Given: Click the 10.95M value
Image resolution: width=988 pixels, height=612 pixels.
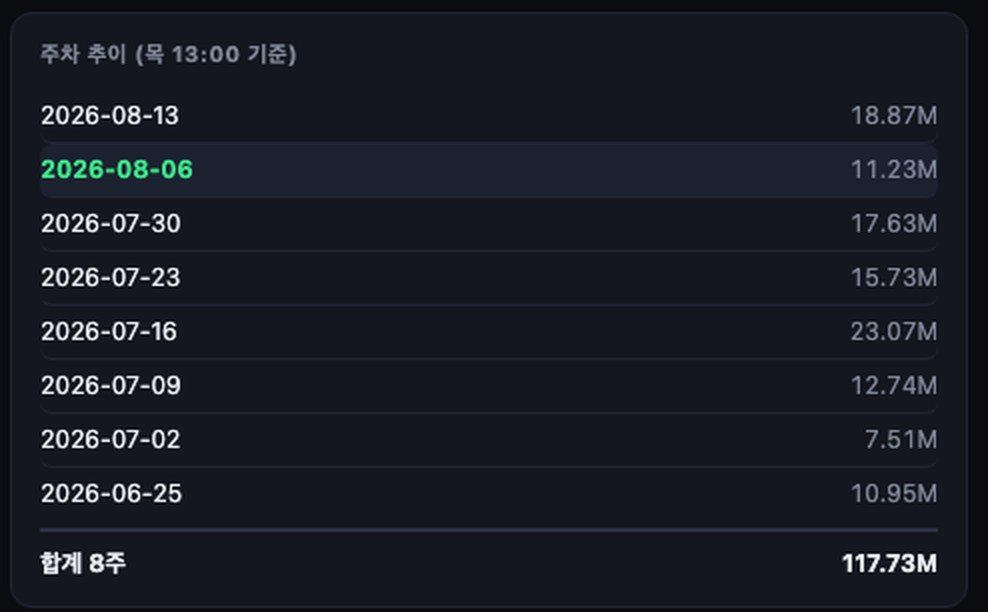Looking at the screenshot, I should pos(893,494).
